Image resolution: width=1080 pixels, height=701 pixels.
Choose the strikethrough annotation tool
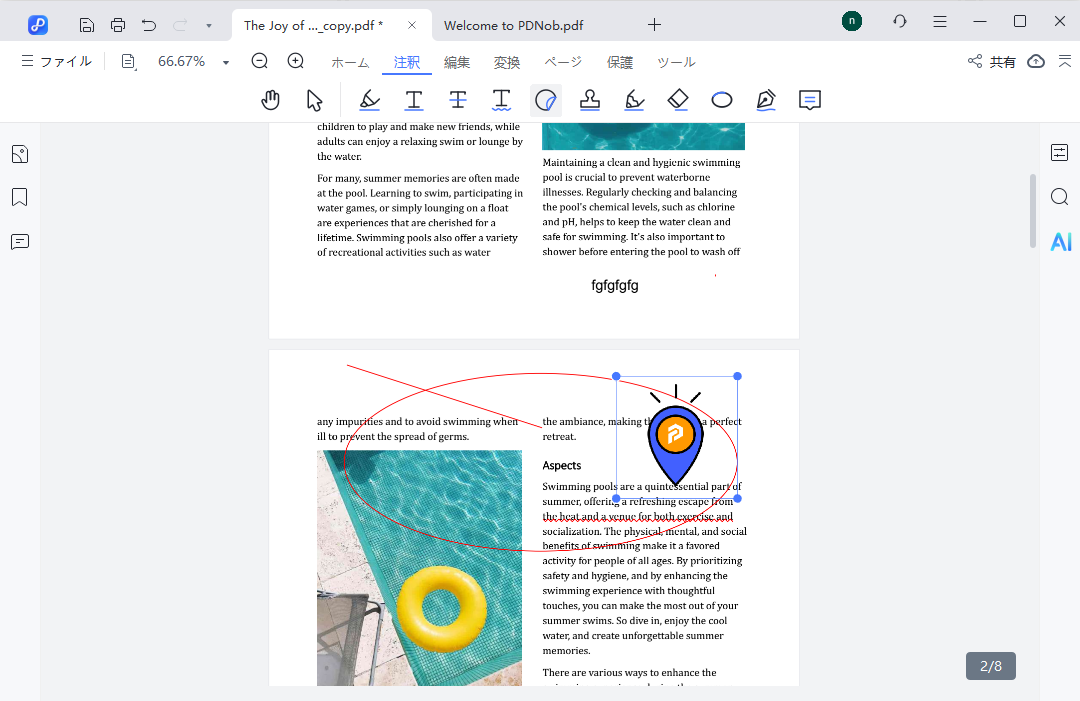[457, 100]
